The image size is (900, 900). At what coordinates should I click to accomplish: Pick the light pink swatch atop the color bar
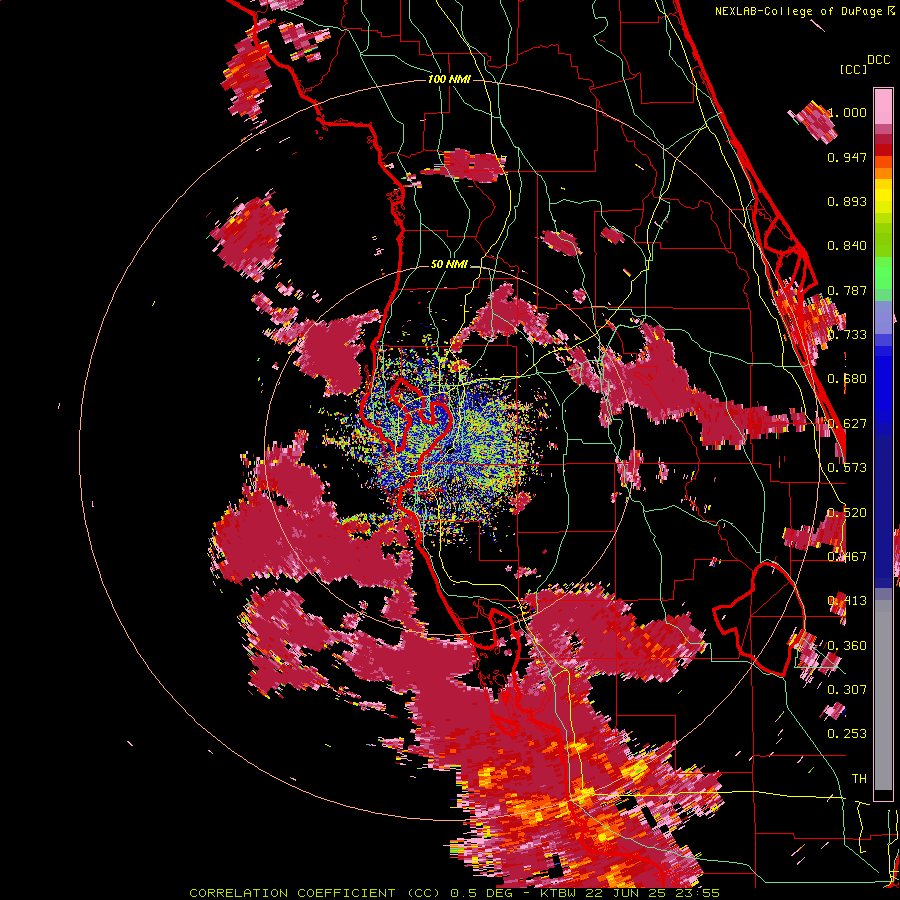pyautogui.click(x=883, y=106)
